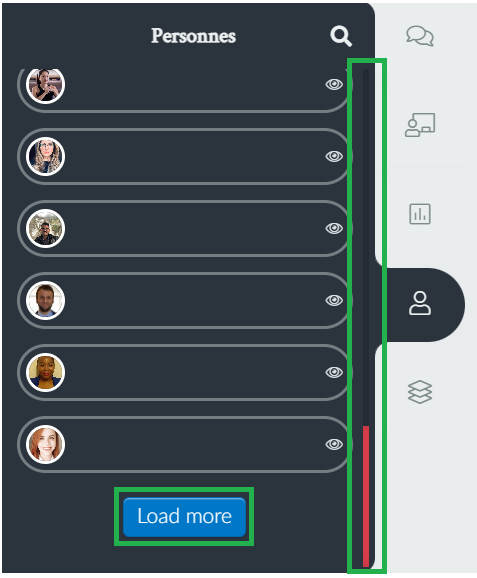Click the red scrollbar thumb
477x578 pixels.
coord(366,495)
